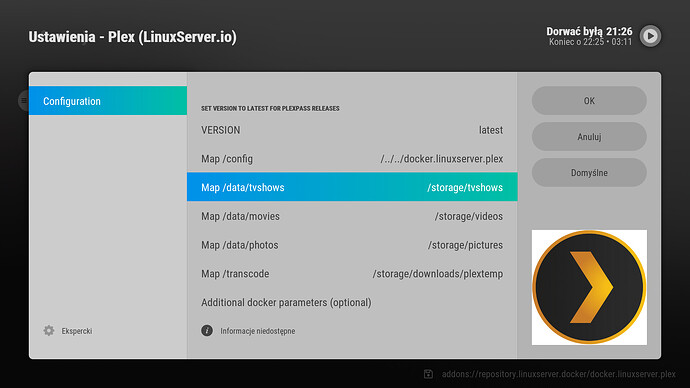
Task: Edit the Map /transcode path
Action: click(352, 274)
